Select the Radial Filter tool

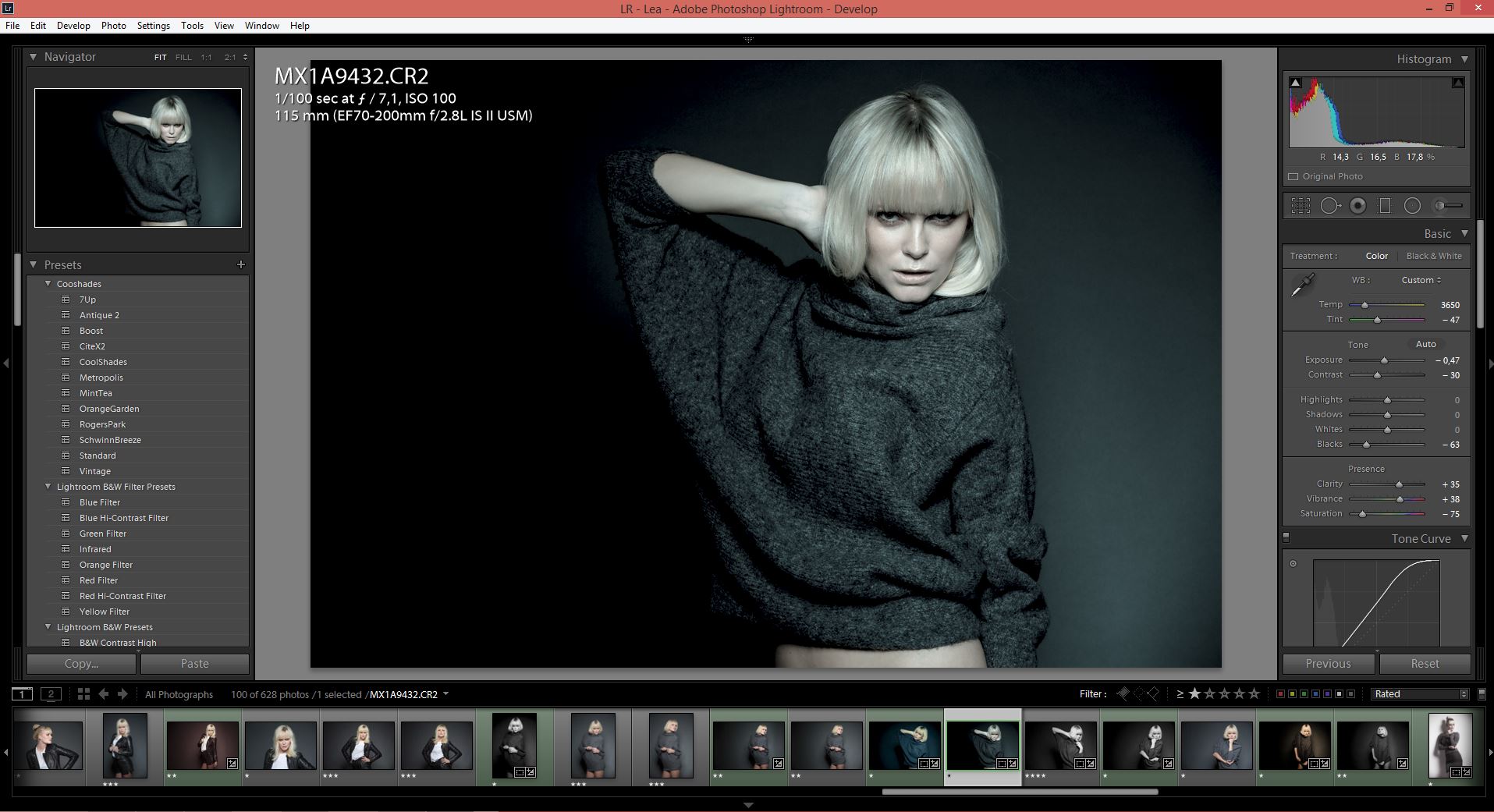coord(1412,206)
